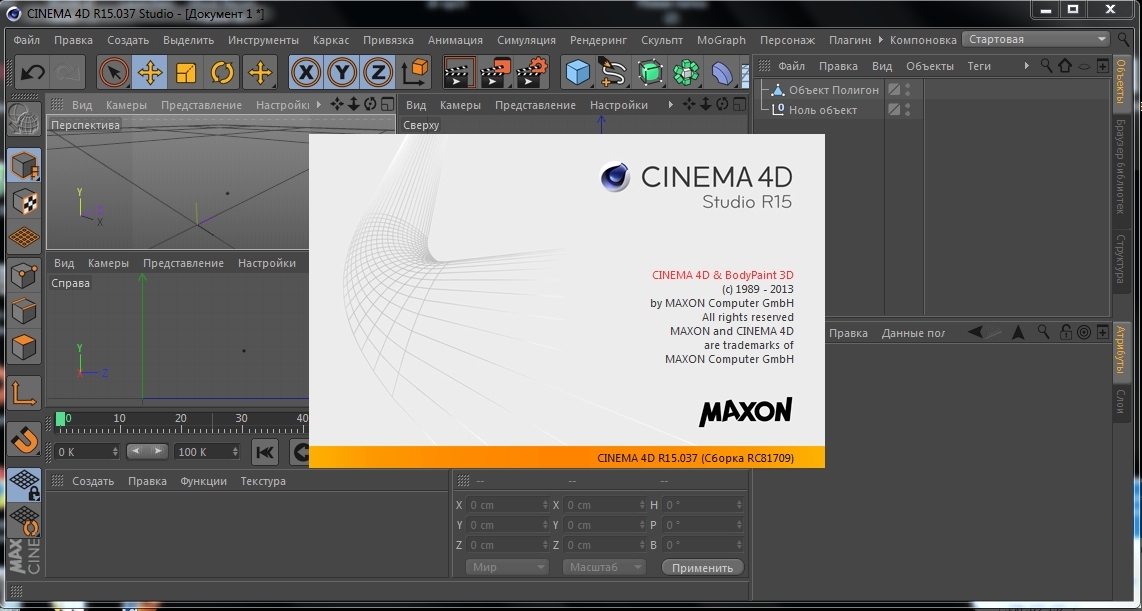Expand the hidden main menu items arrow
Viewport: 1142px width, 611px height.
click(x=881, y=40)
